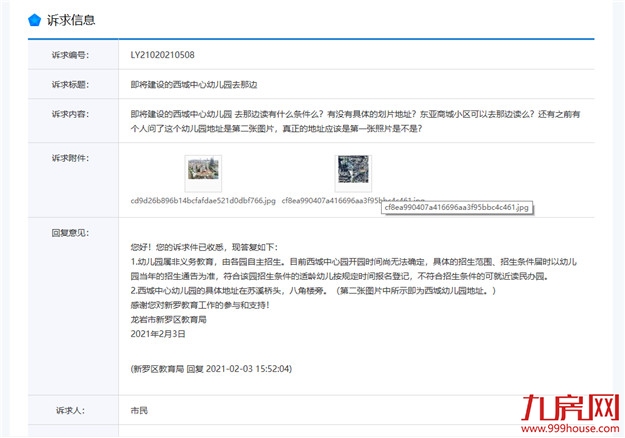The image size is (625, 438).
Task: Select the greeting line 您好！您的诉求件已收悉
Action: point(204,247)
